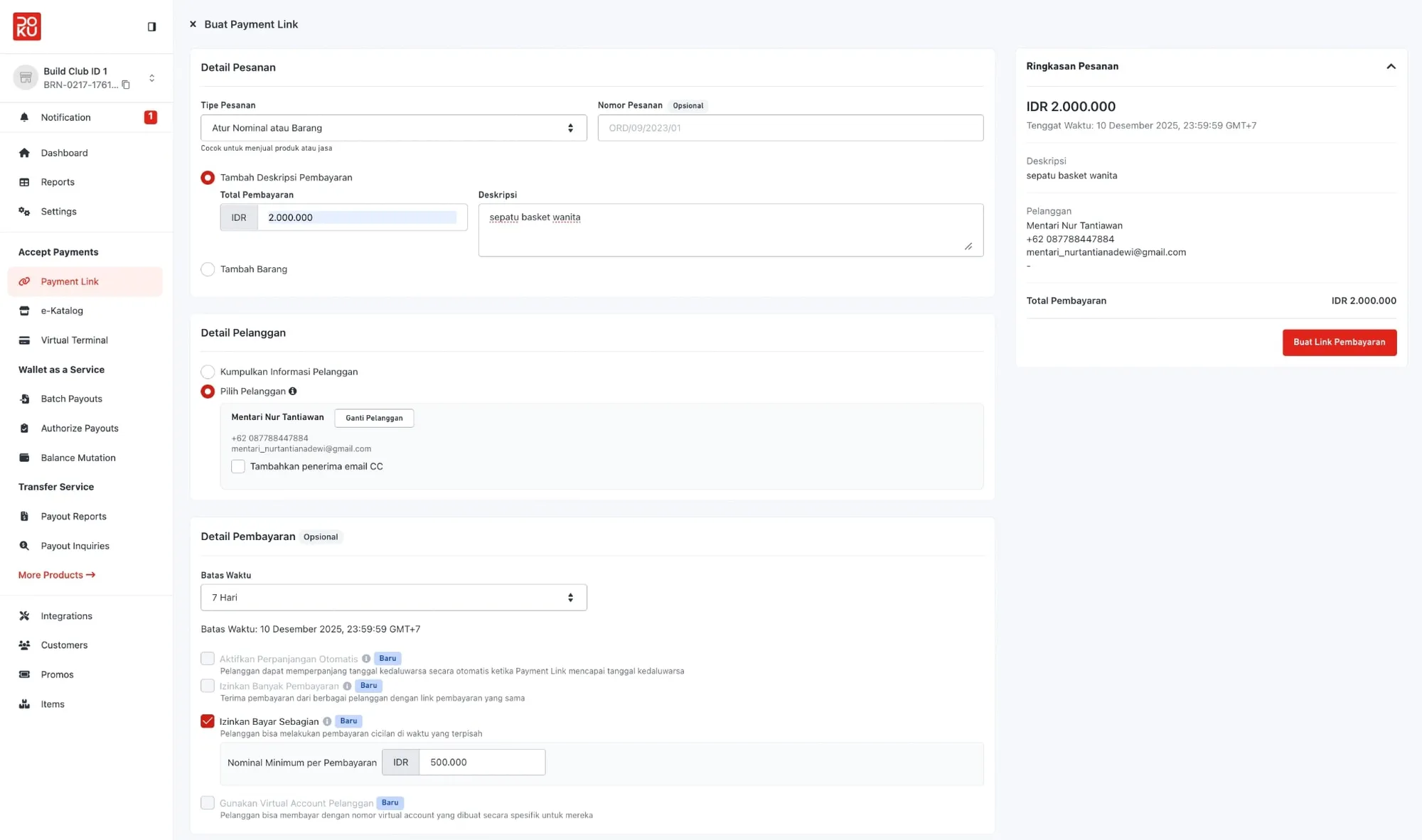Screen dimensions: 1422x840
Task: Click the e-Katalog store icon
Action: click(24, 311)
